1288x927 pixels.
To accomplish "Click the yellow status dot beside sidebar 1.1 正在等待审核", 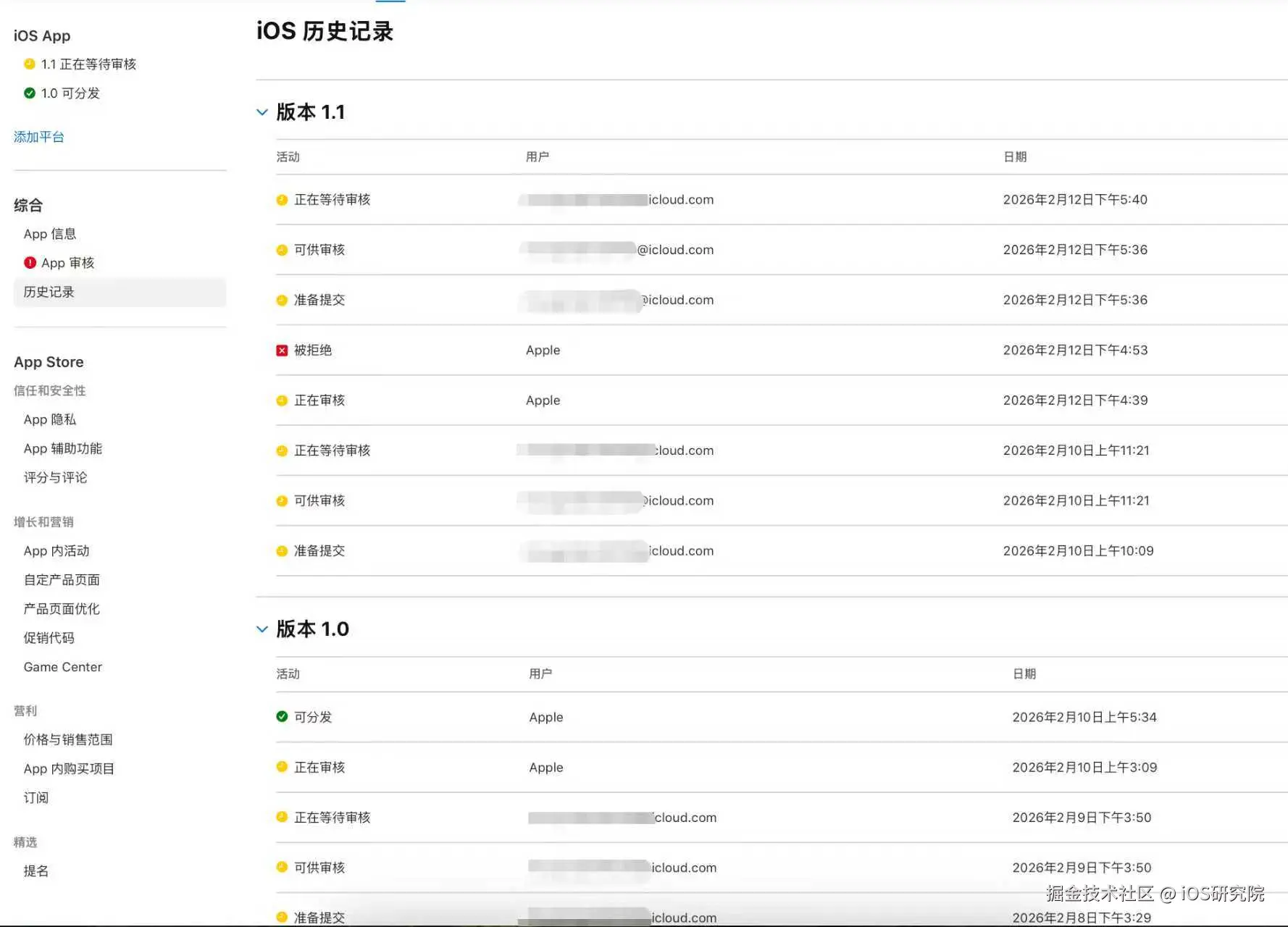I will (30, 64).
